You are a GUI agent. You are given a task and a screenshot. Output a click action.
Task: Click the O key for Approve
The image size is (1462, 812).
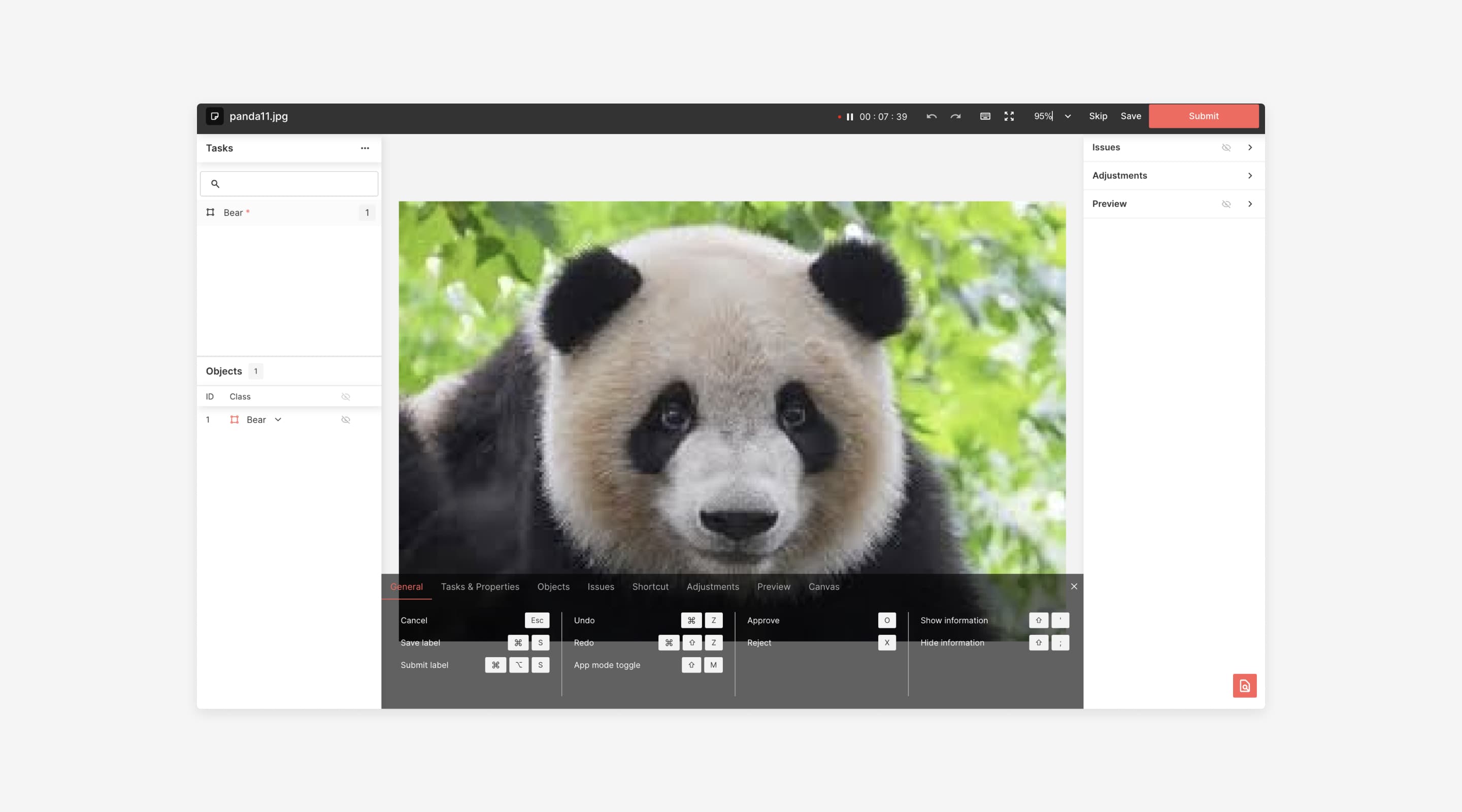tap(887, 621)
